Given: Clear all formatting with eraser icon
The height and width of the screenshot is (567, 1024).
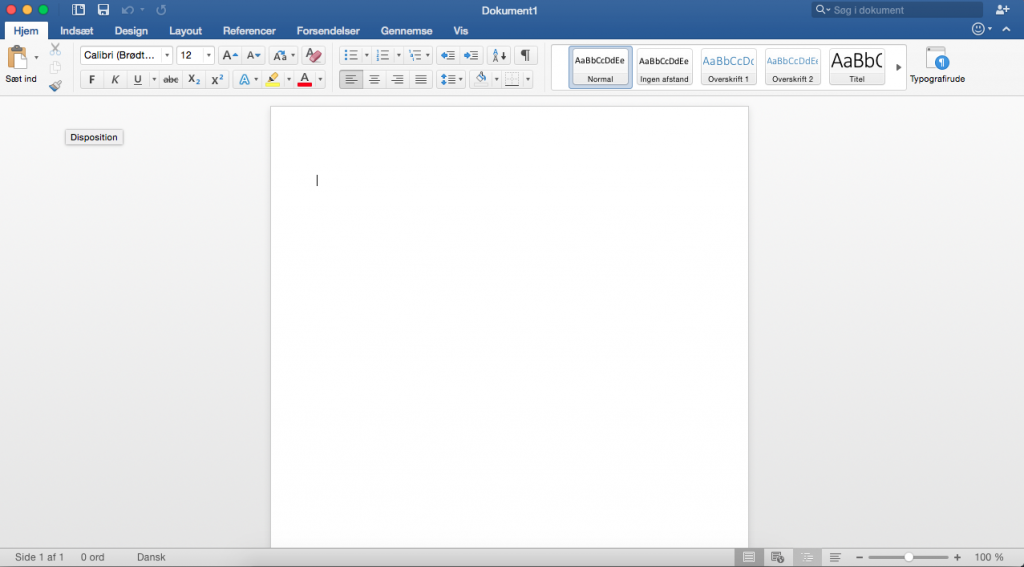Looking at the screenshot, I should click(313, 56).
